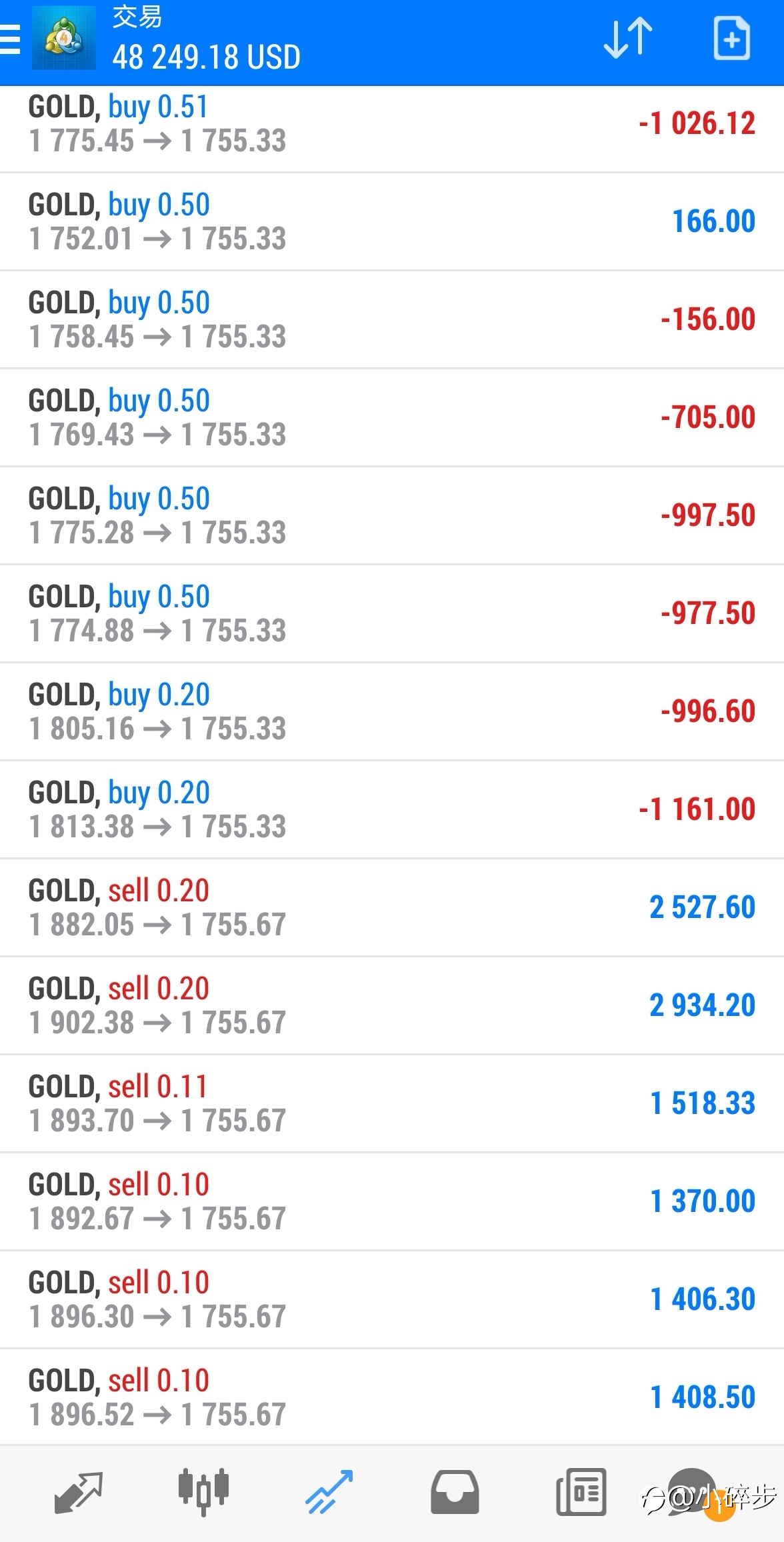Create a new order with the plus-document icon
This screenshot has height=1542, width=784.
click(x=732, y=39)
